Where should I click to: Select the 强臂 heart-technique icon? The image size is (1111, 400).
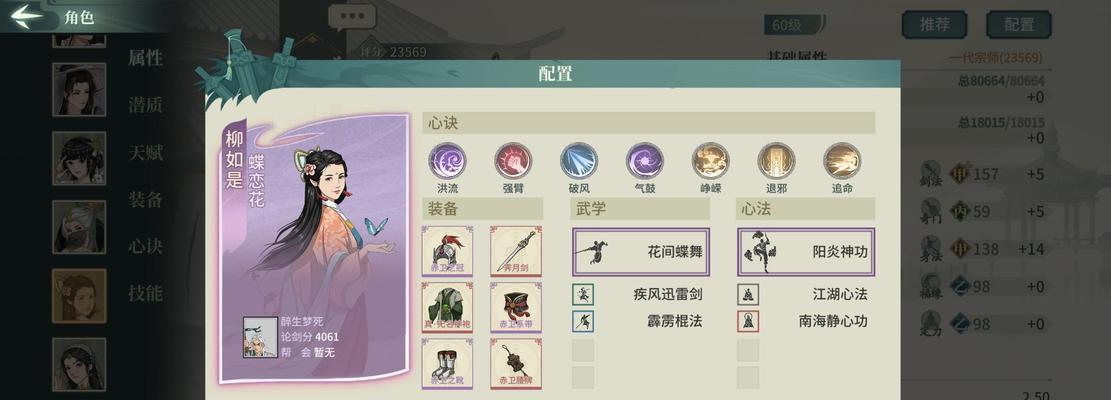coord(513,161)
